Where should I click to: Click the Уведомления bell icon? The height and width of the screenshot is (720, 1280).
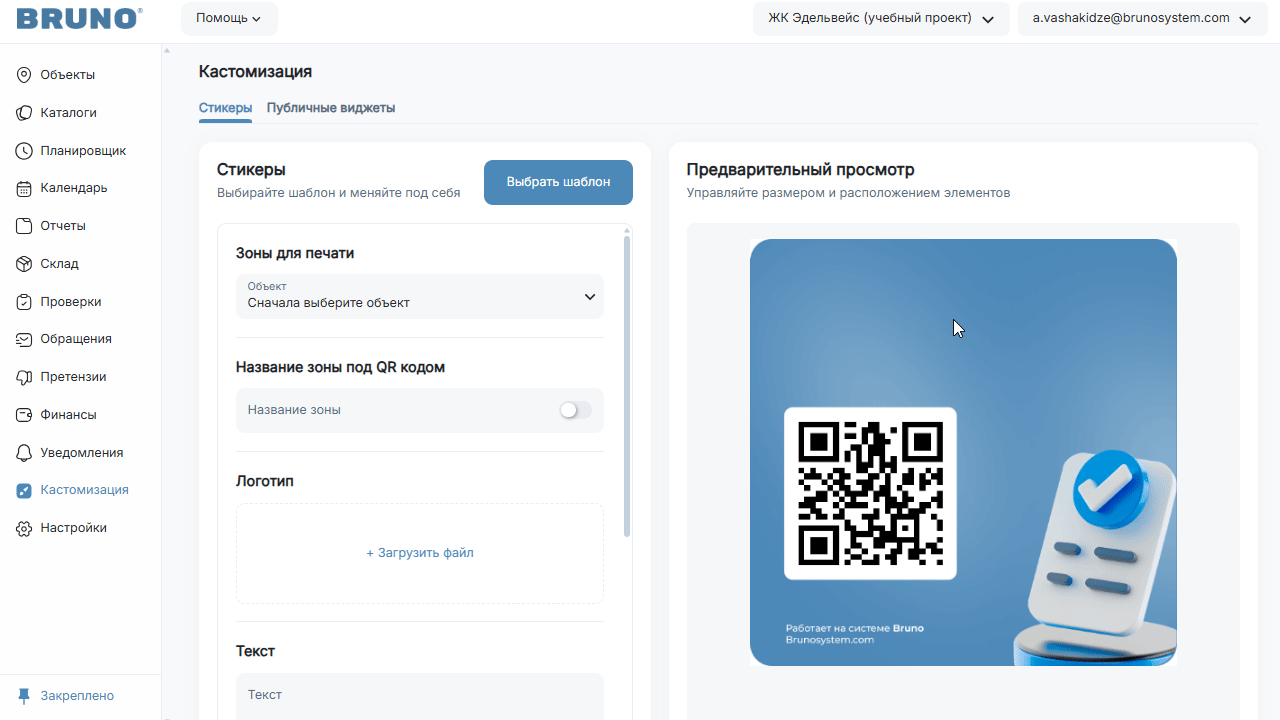(24, 453)
